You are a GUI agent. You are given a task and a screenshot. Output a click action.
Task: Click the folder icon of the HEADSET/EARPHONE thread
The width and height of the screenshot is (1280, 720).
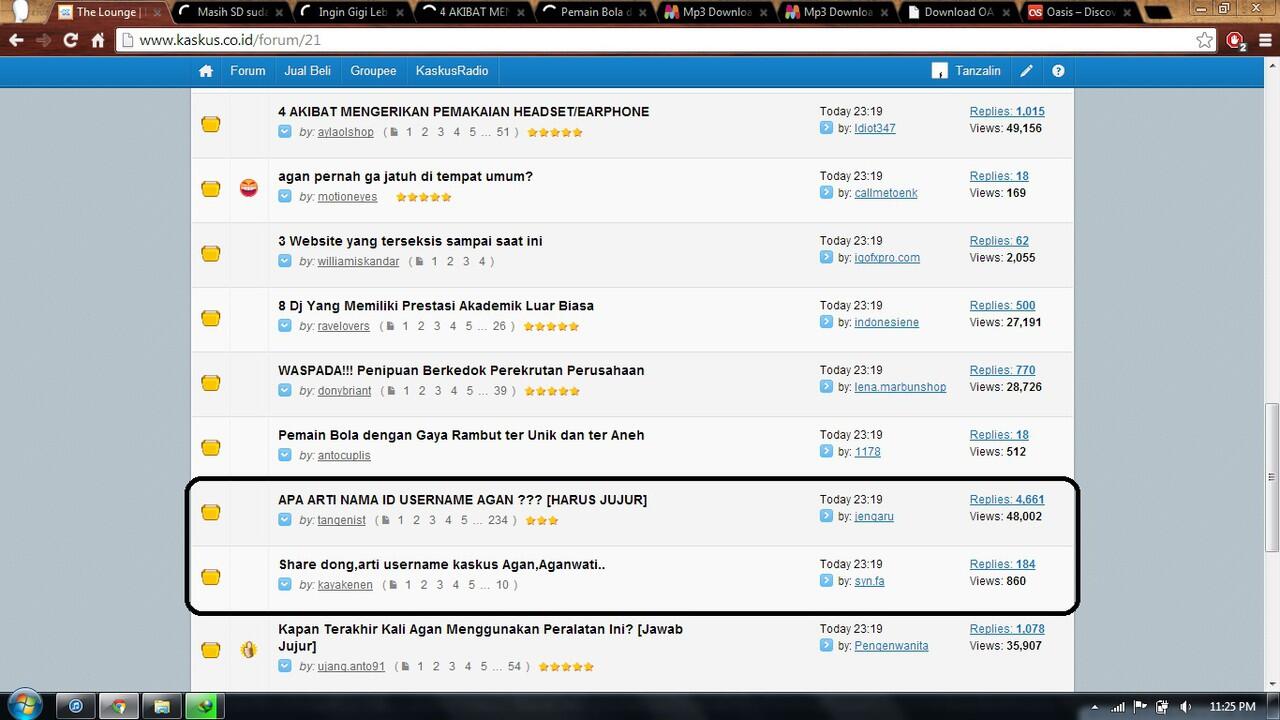pyautogui.click(x=210, y=124)
